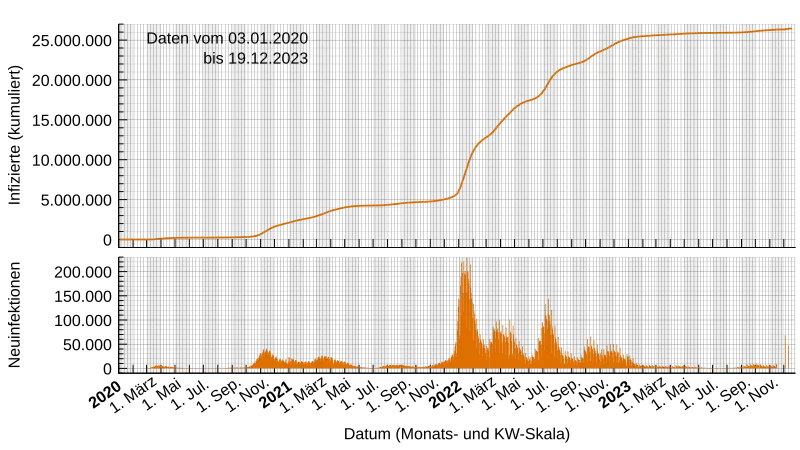
Task: Click the left start of the cumulative line
Action: pos(122,240)
